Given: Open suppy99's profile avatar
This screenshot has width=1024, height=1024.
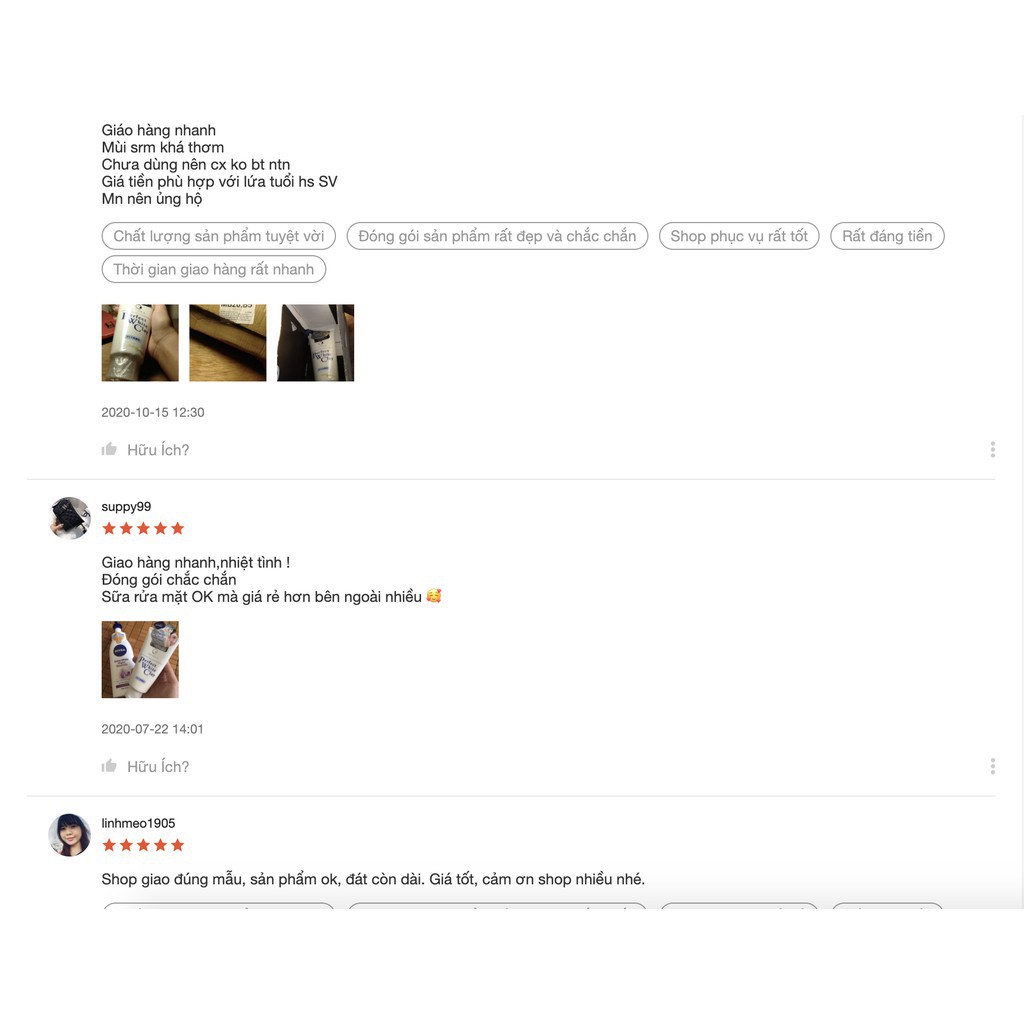Looking at the screenshot, I should [70, 519].
